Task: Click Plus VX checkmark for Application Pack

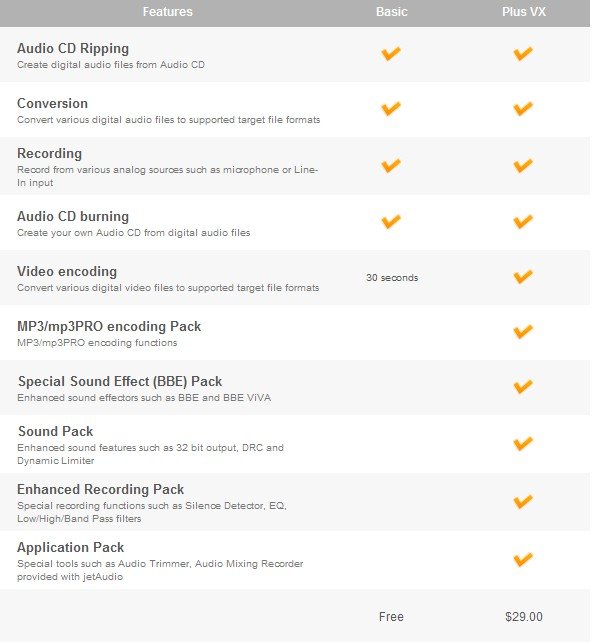Action: (x=523, y=560)
